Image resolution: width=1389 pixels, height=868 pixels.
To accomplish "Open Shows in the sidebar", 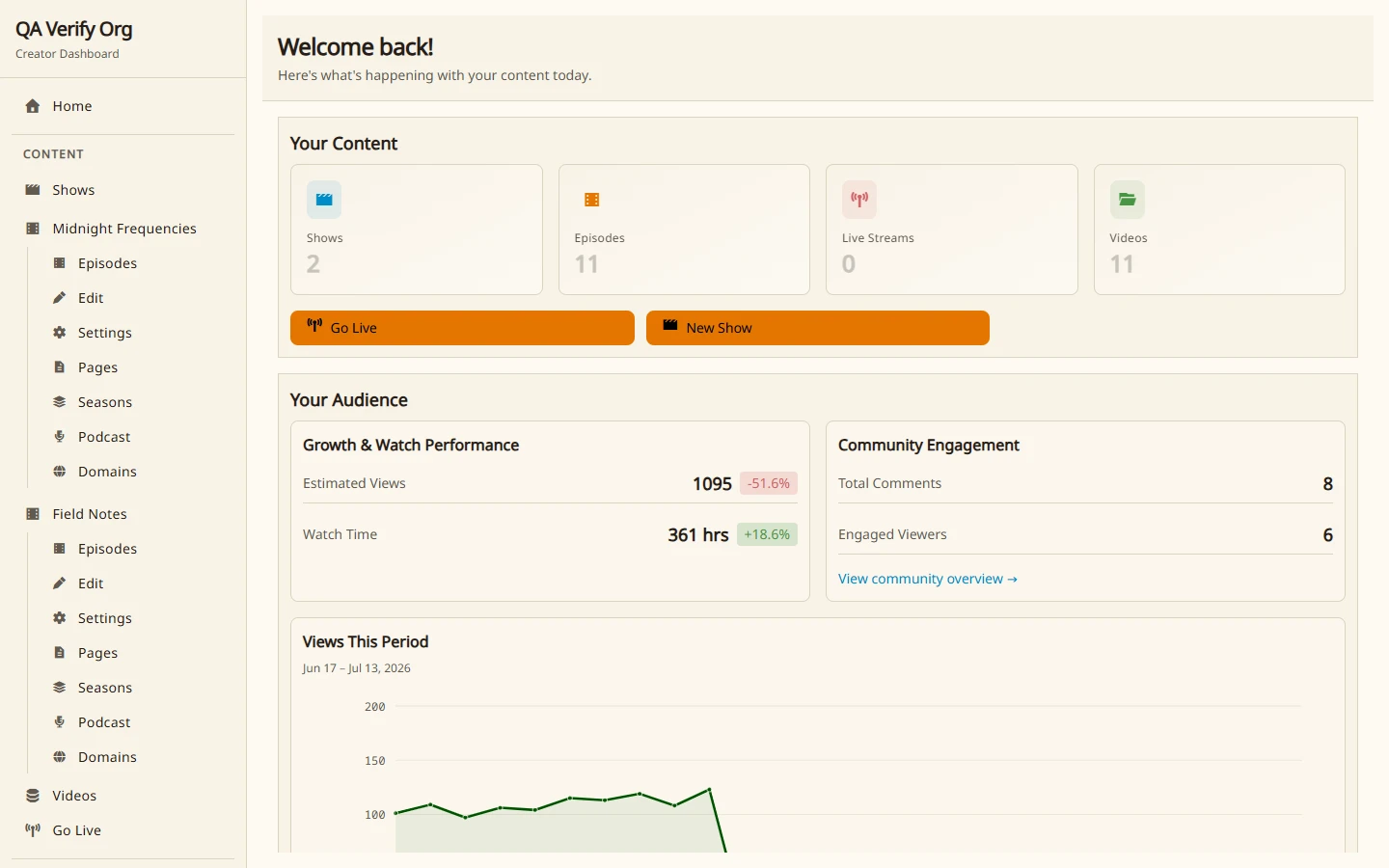I will tap(123, 190).
